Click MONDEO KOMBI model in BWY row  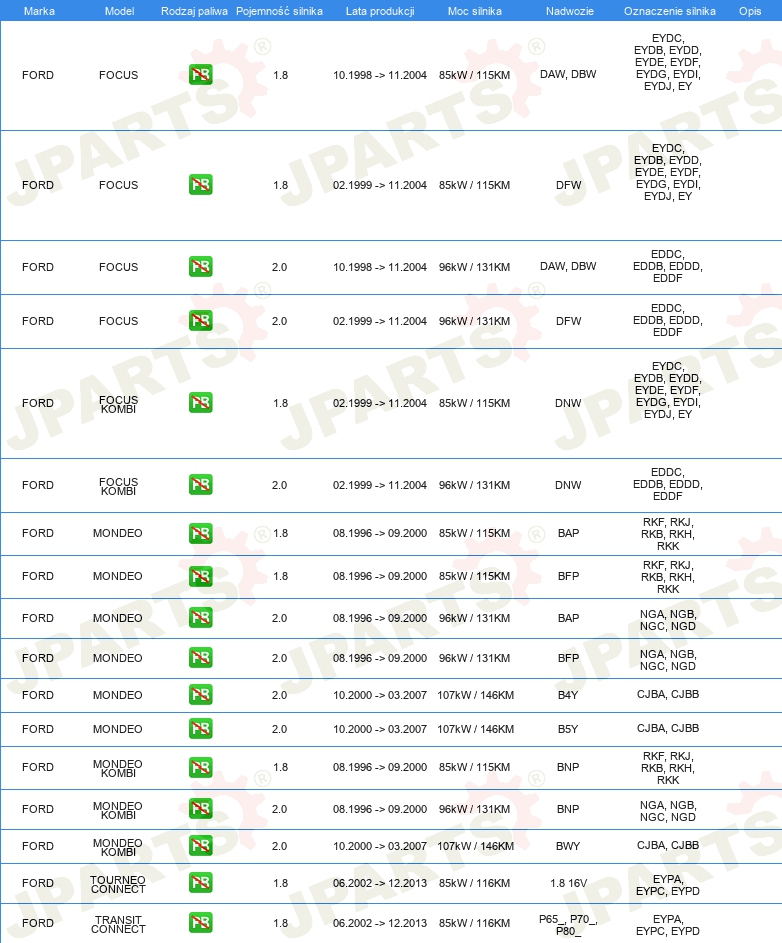point(118,847)
